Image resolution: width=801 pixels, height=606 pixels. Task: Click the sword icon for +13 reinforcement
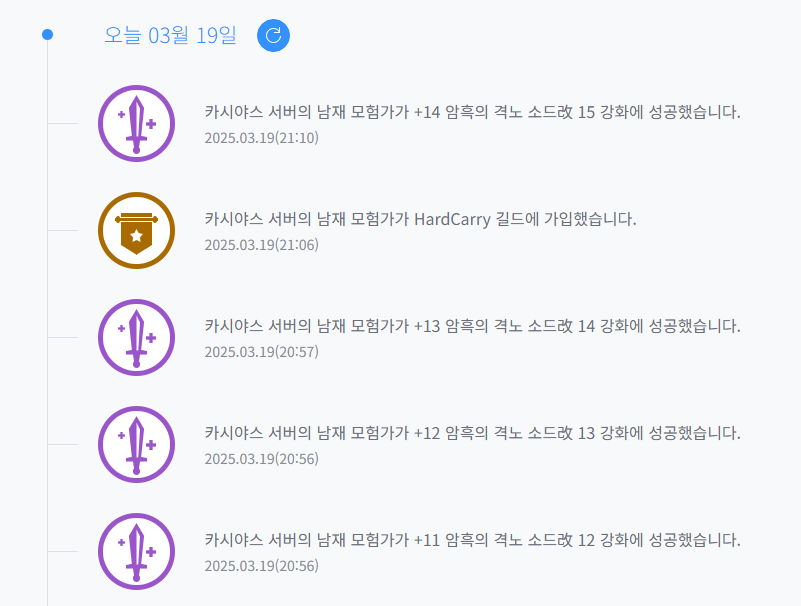pyautogui.click(x=136, y=445)
